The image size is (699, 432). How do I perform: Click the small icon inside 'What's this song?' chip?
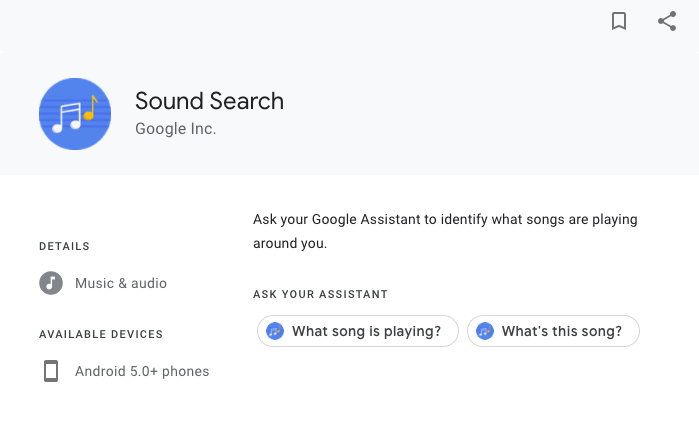coord(485,331)
